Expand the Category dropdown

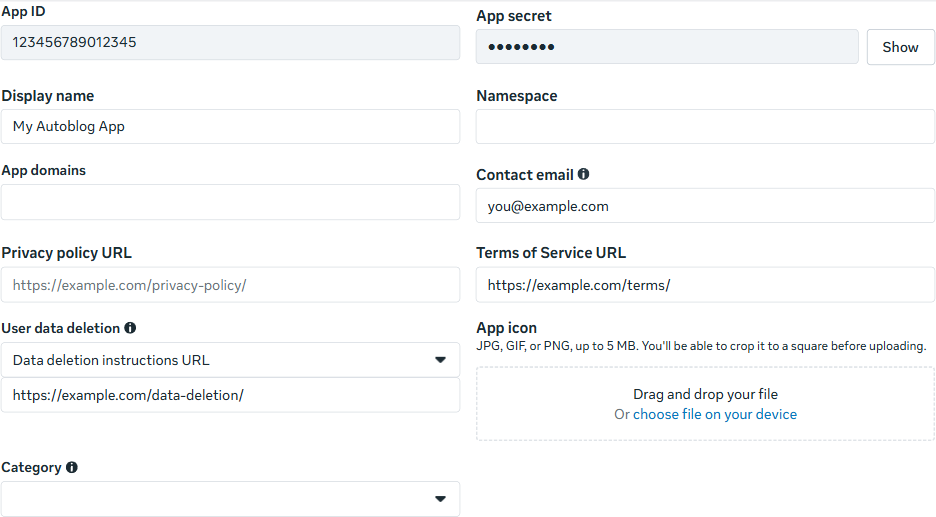click(x=230, y=498)
